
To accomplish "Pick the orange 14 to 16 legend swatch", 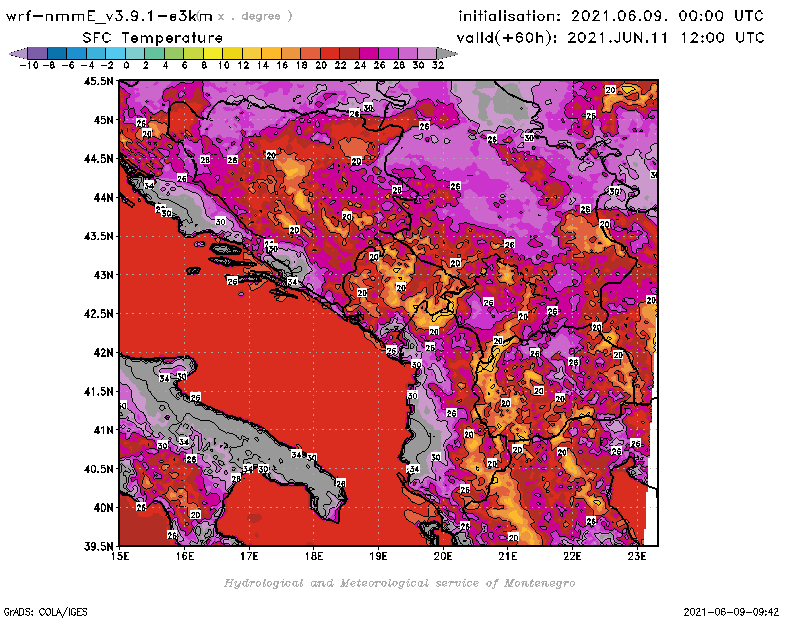I will (x=271, y=53).
